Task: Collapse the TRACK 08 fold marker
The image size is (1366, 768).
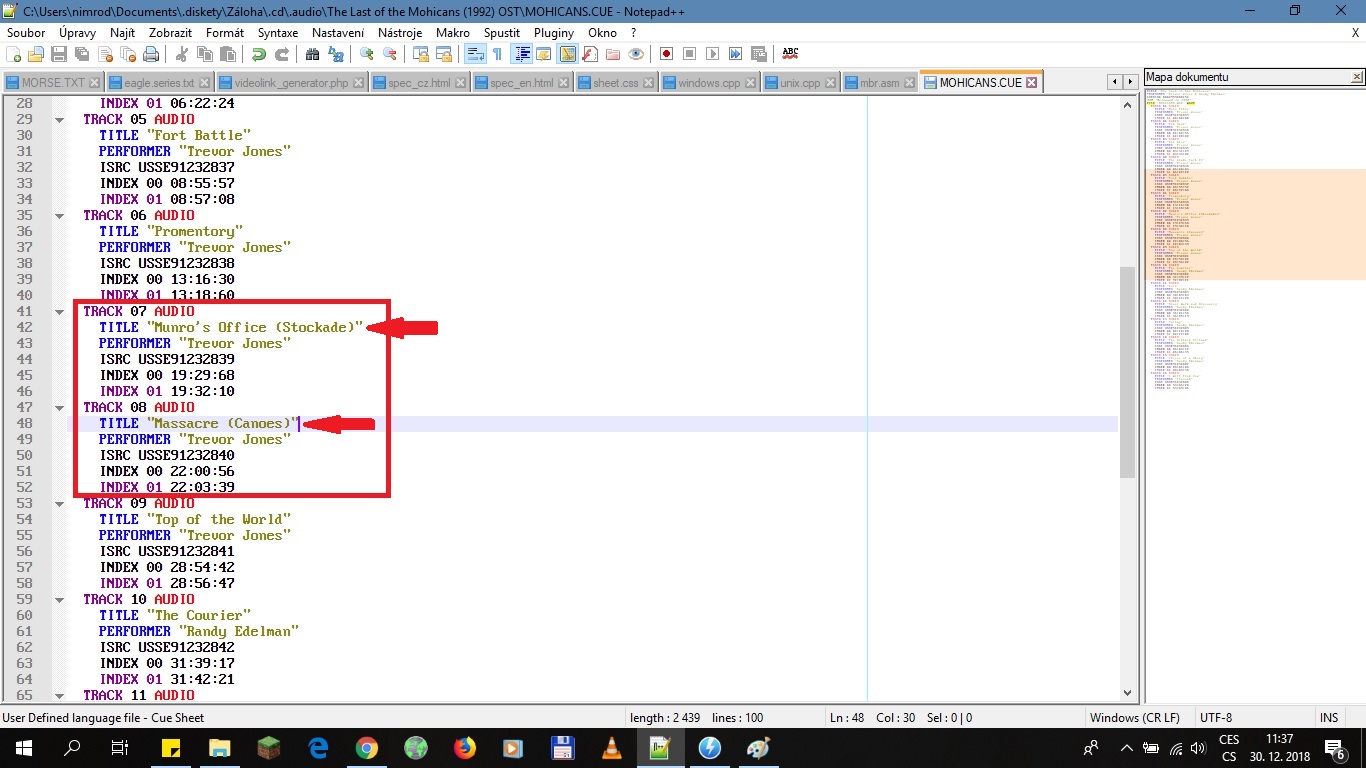Action: click(60, 407)
